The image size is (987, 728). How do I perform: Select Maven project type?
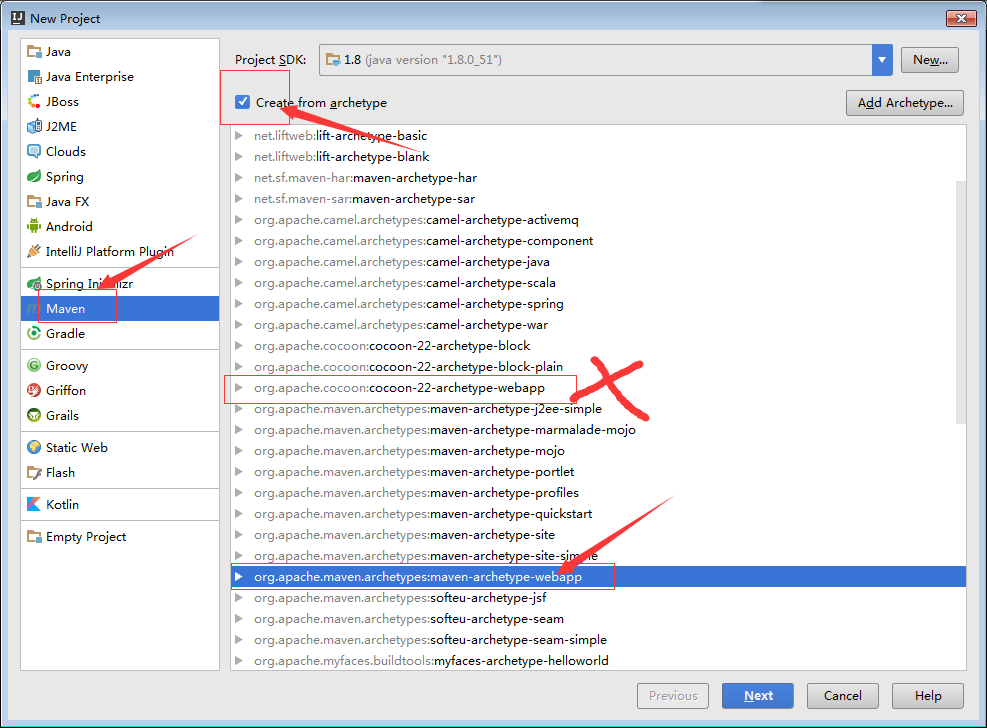[120, 308]
